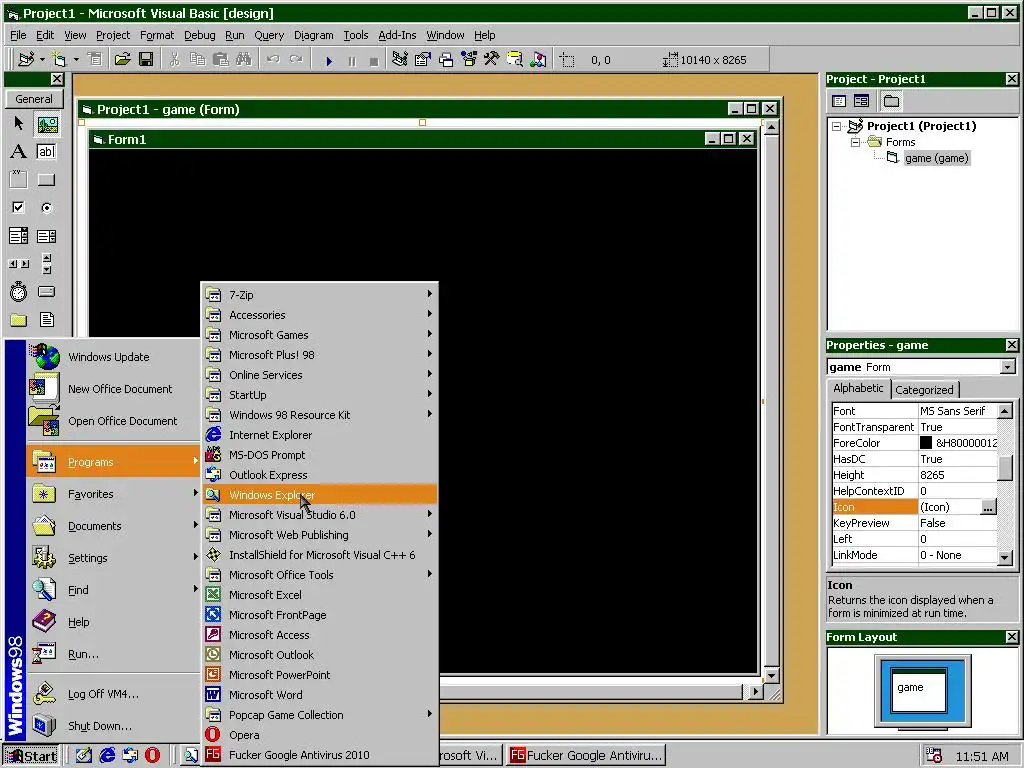Select the DirListBox folder tool
1024x768 pixels.
pyautogui.click(x=18, y=319)
